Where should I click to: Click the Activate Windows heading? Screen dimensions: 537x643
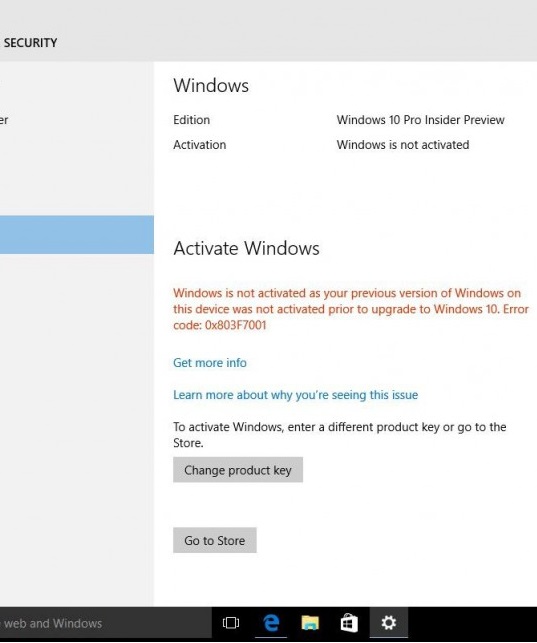[246, 249]
